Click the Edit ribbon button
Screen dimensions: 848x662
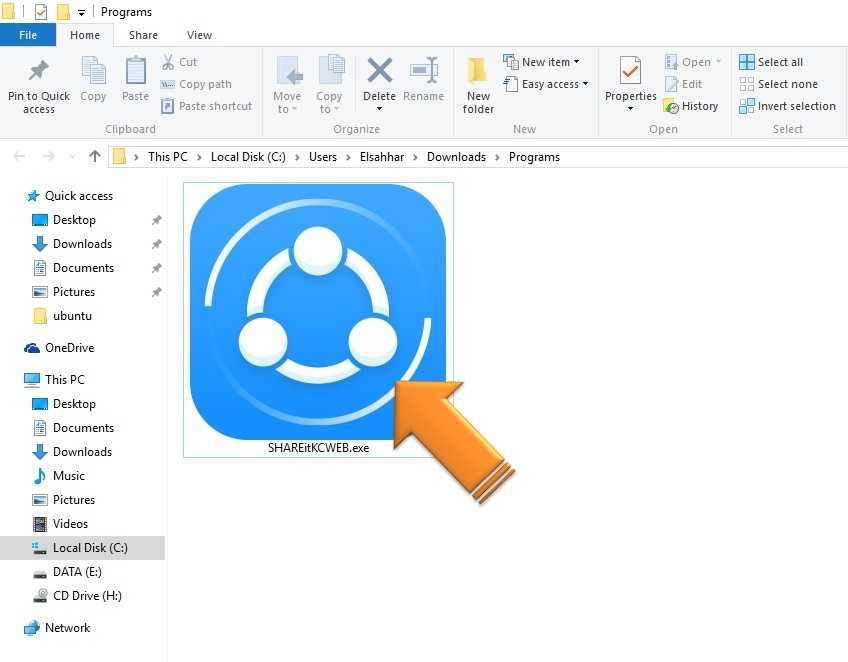683,84
